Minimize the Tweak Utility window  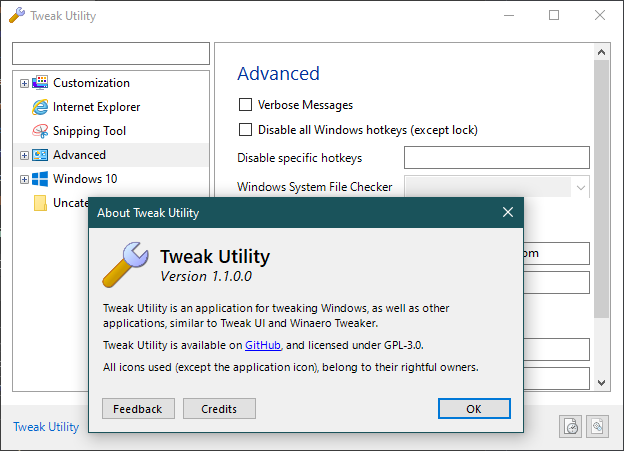509,16
